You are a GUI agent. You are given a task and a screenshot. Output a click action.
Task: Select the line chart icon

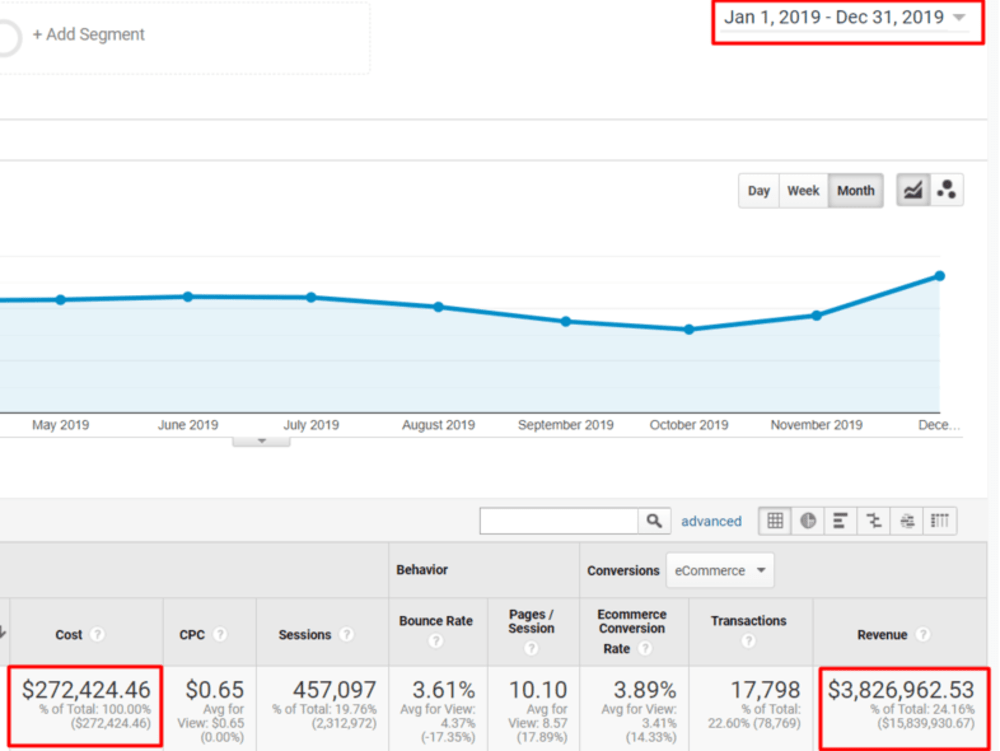pos(913,190)
